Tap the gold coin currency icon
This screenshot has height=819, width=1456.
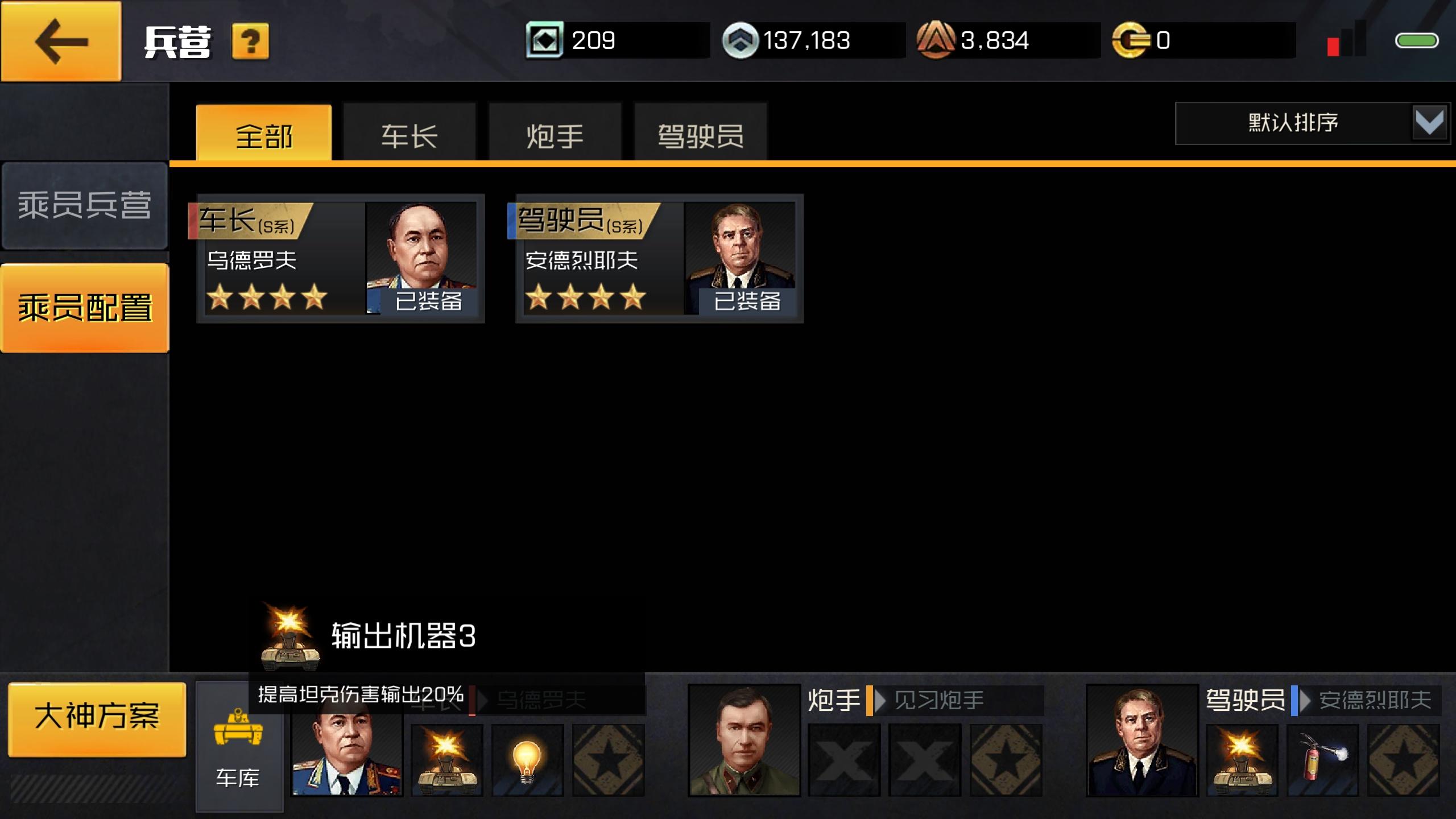[1131, 40]
